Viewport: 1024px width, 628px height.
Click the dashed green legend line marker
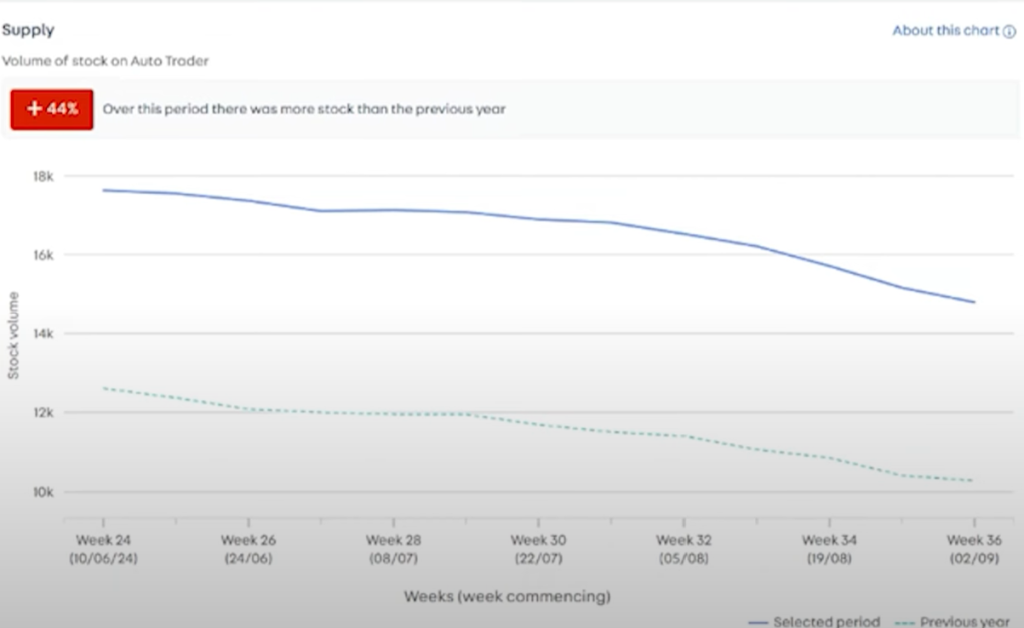click(x=905, y=623)
